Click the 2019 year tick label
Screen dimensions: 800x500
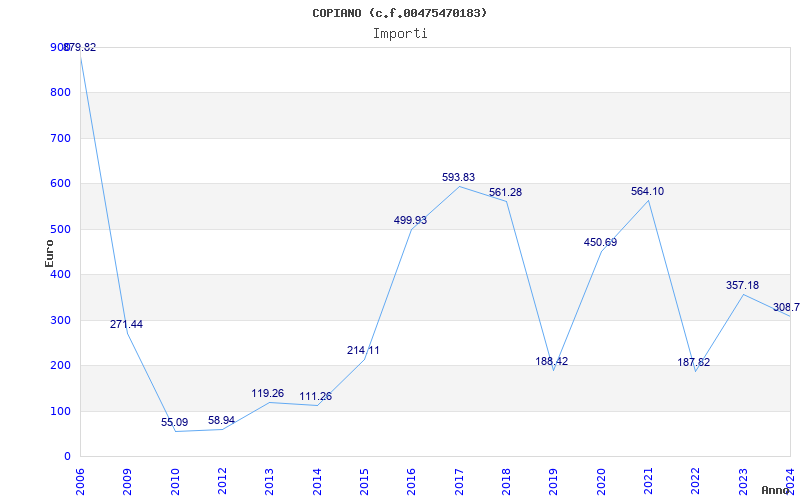click(553, 482)
